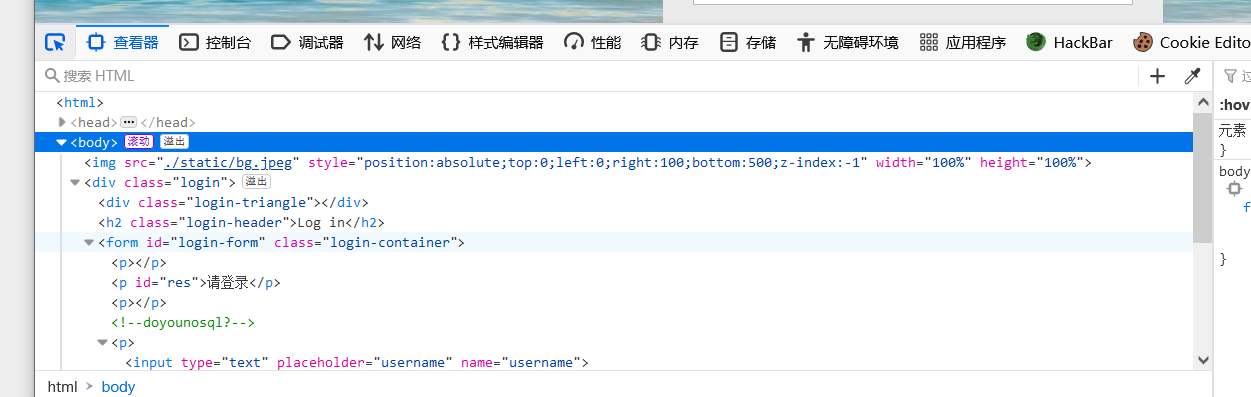Collapse the body element node
Viewport: 1251px width, 397px height.
(62, 142)
